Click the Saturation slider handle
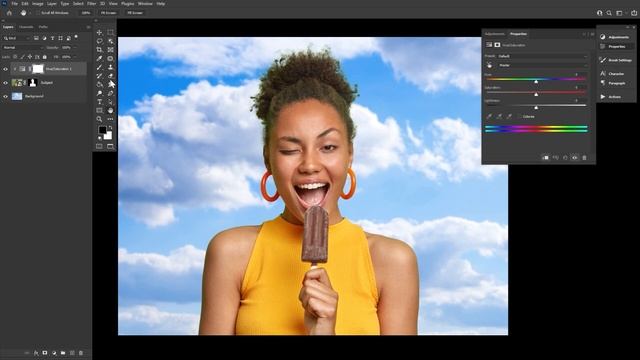Screen dimensions: 640x360 (536, 94)
